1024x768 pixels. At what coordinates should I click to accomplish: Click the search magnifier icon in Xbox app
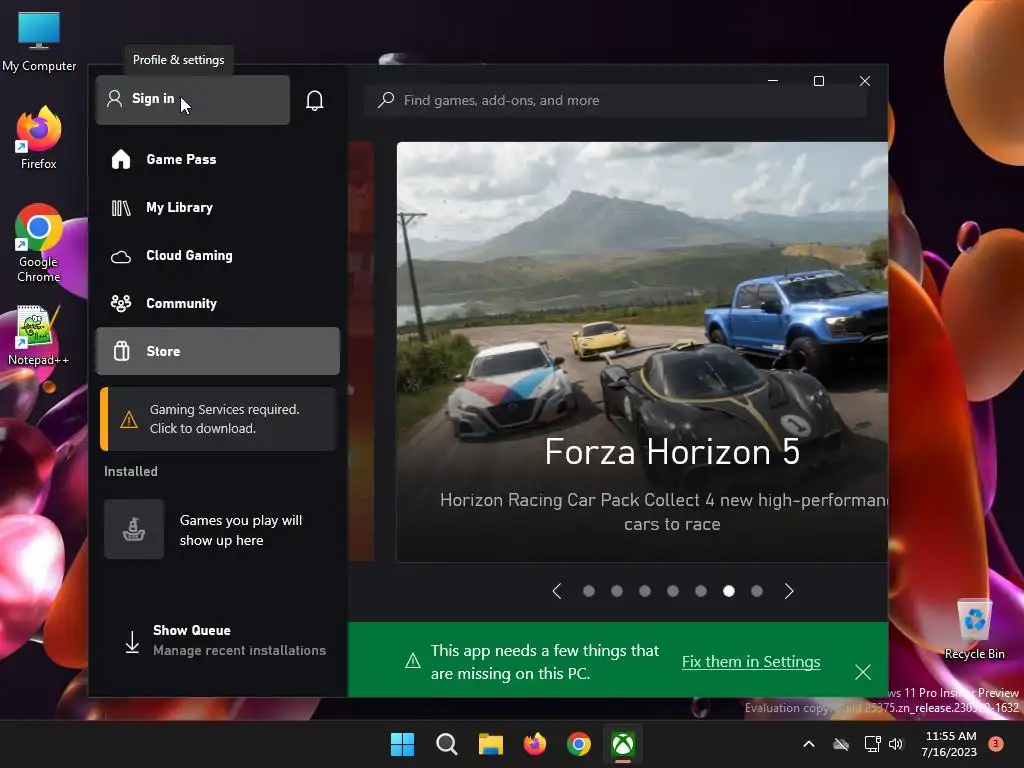386,100
